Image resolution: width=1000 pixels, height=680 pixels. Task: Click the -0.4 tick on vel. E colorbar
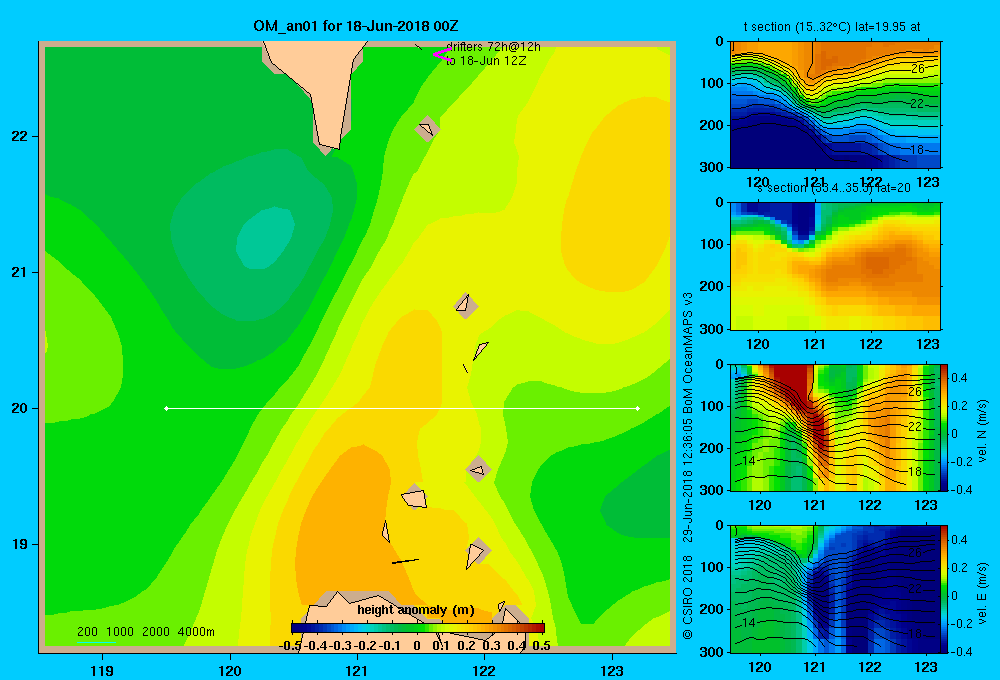pos(962,651)
